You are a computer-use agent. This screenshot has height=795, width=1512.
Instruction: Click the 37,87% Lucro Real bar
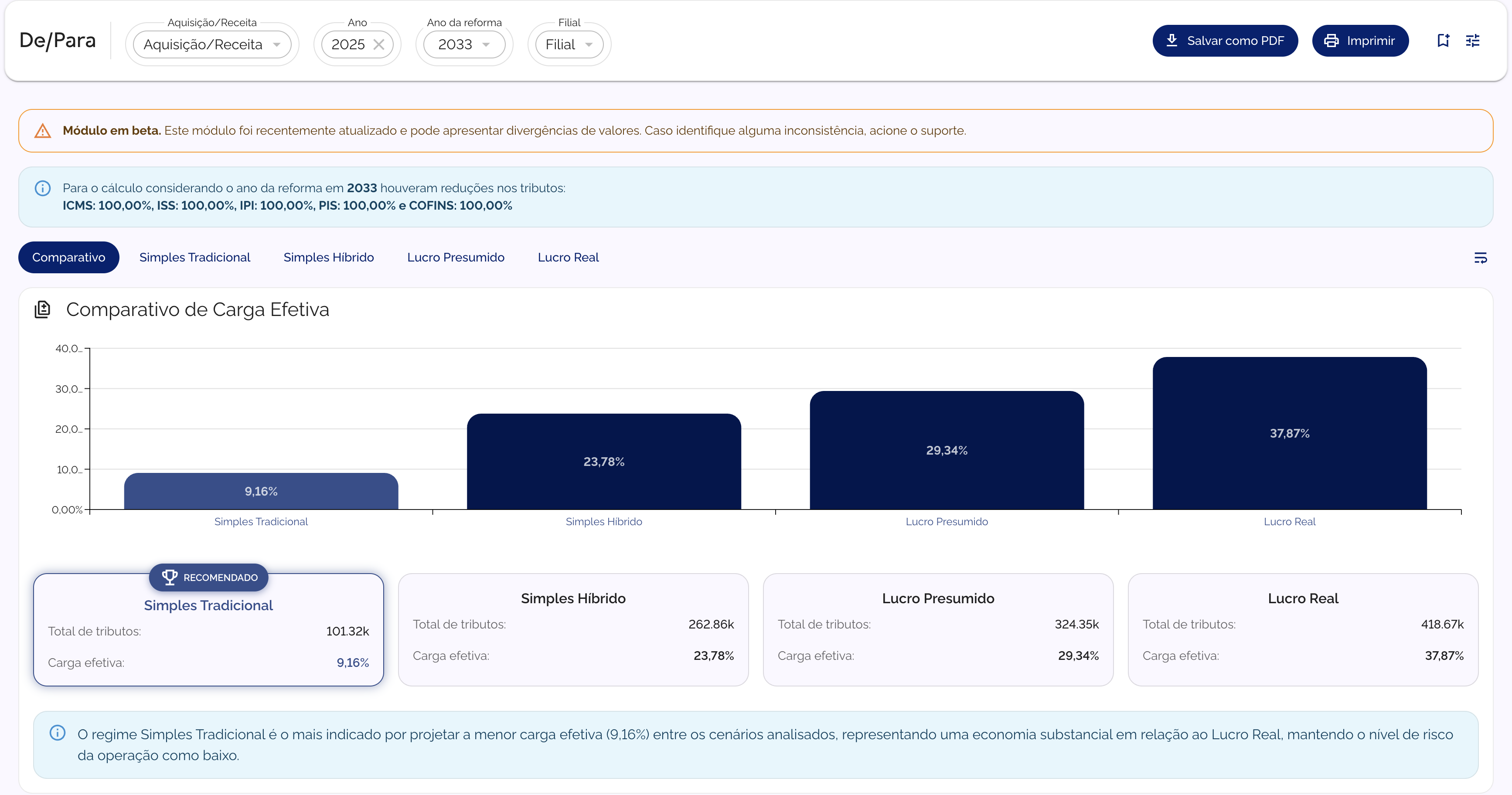pos(1290,433)
